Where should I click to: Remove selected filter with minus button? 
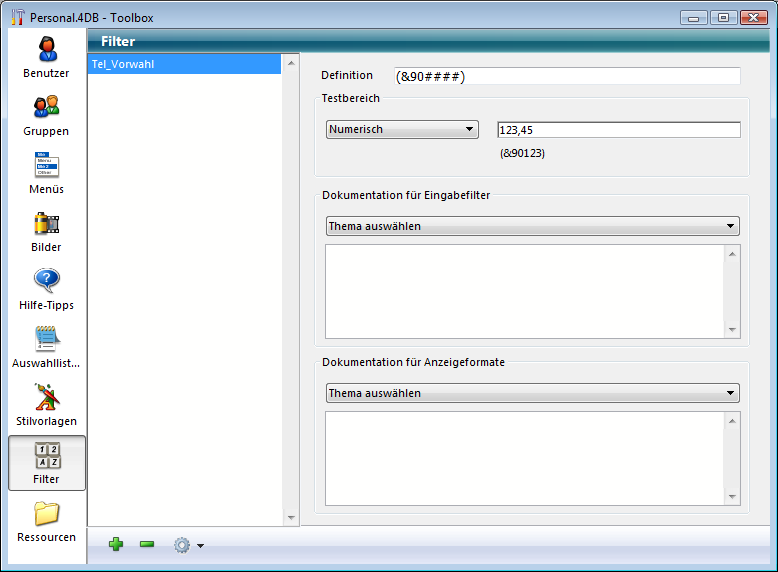pyautogui.click(x=147, y=544)
